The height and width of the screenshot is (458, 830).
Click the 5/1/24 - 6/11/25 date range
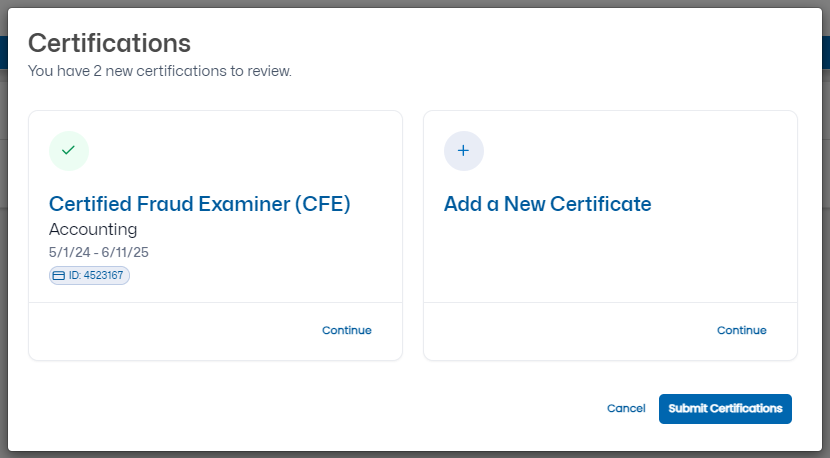coord(98,252)
